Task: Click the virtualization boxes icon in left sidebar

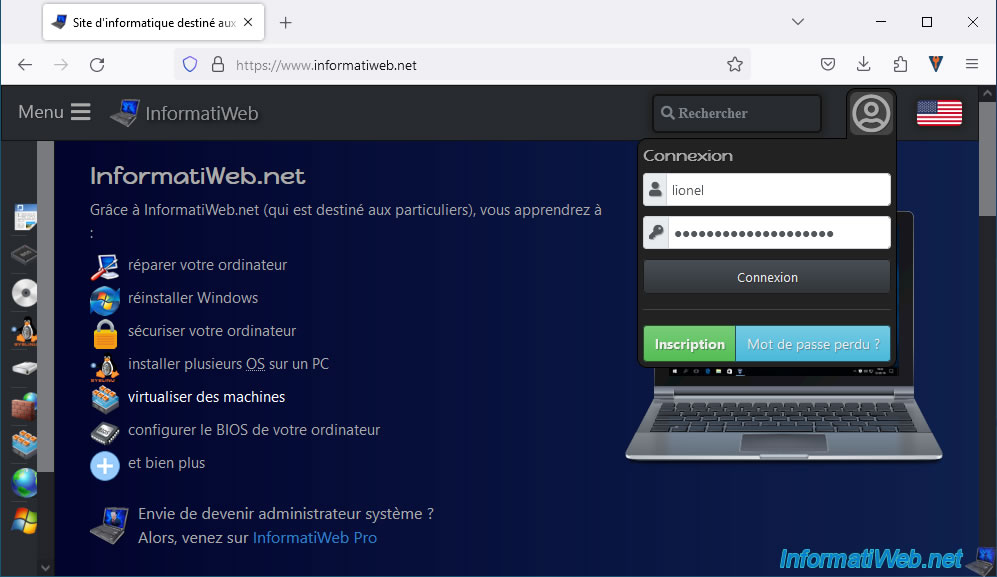Action: [x=24, y=445]
